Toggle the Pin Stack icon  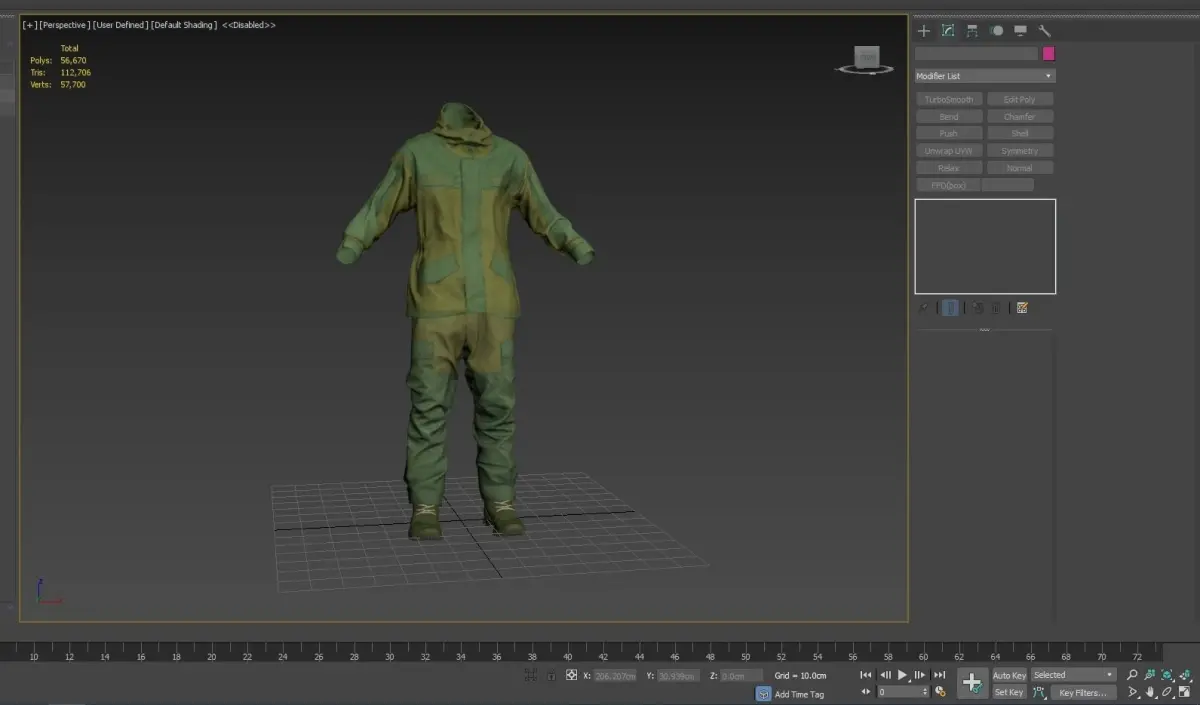click(923, 308)
